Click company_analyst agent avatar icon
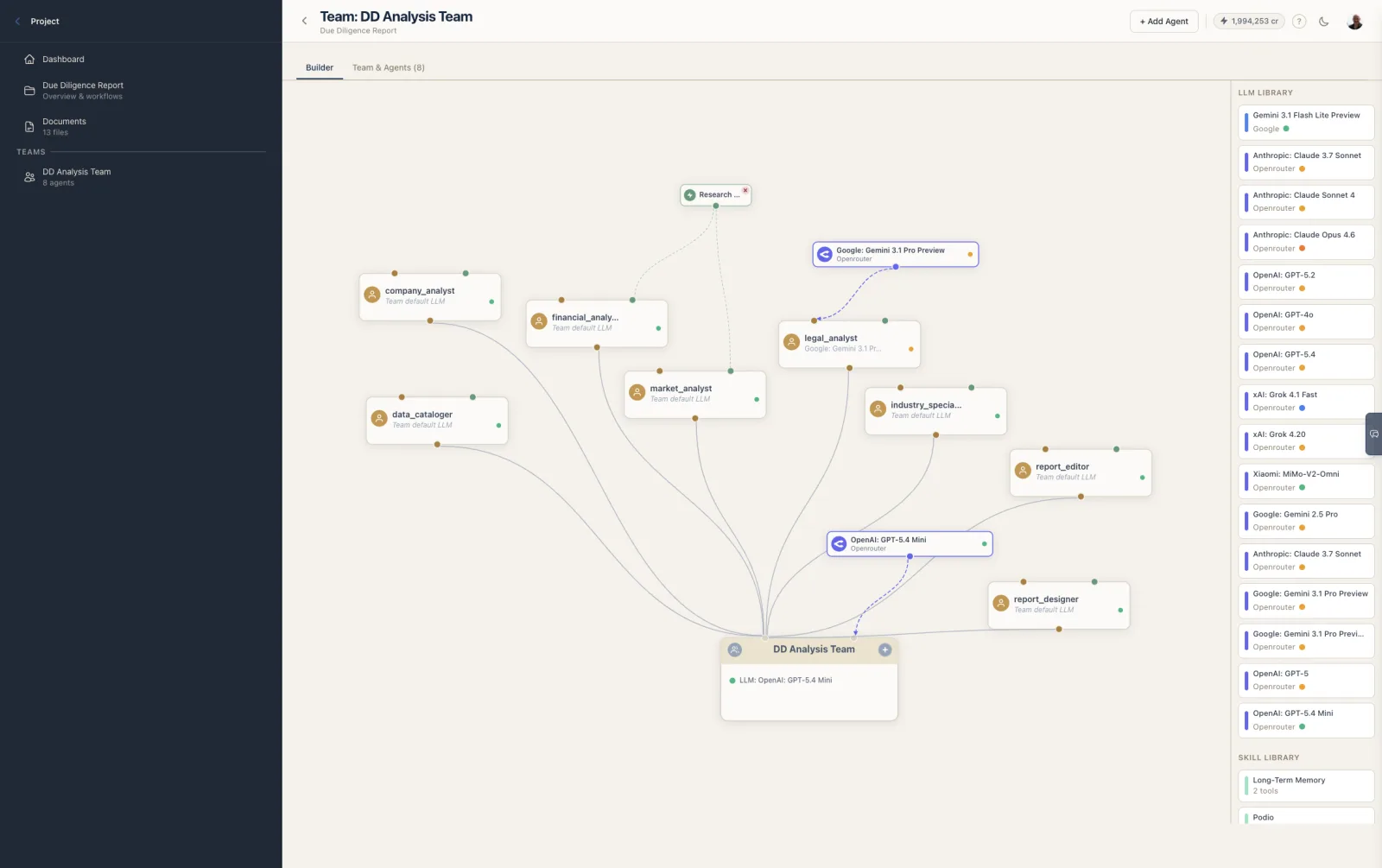This screenshot has height=868, width=1382. click(x=372, y=295)
